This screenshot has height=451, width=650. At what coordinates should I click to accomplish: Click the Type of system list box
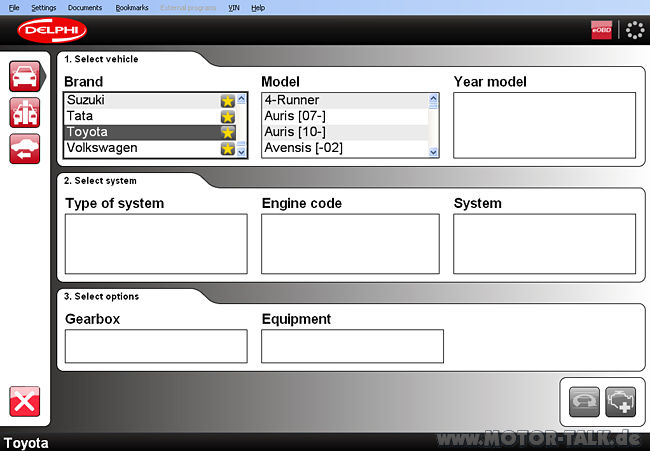coord(156,244)
